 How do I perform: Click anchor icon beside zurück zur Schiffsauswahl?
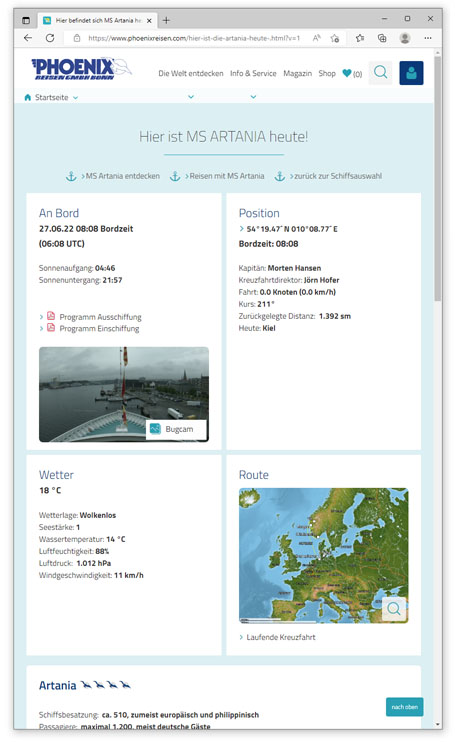click(280, 177)
